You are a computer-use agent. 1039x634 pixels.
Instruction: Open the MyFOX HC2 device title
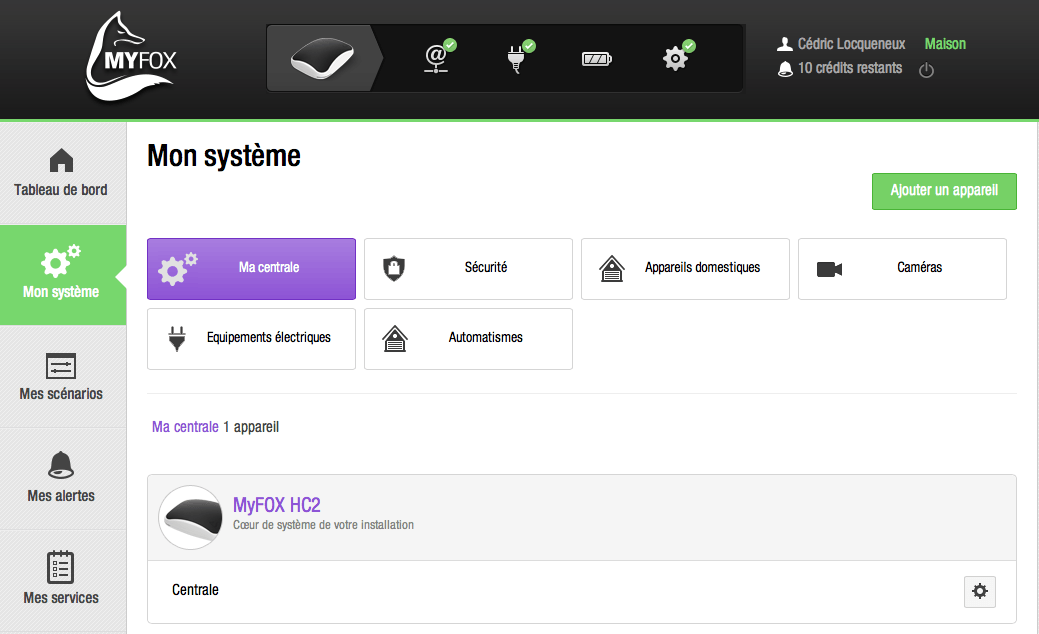point(276,505)
